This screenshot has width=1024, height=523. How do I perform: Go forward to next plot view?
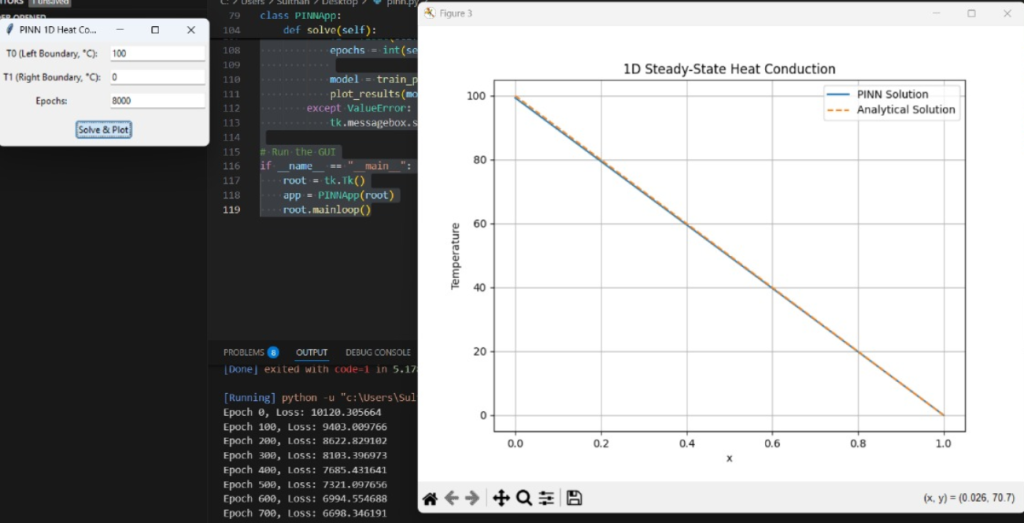pyautogui.click(x=472, y=498)
